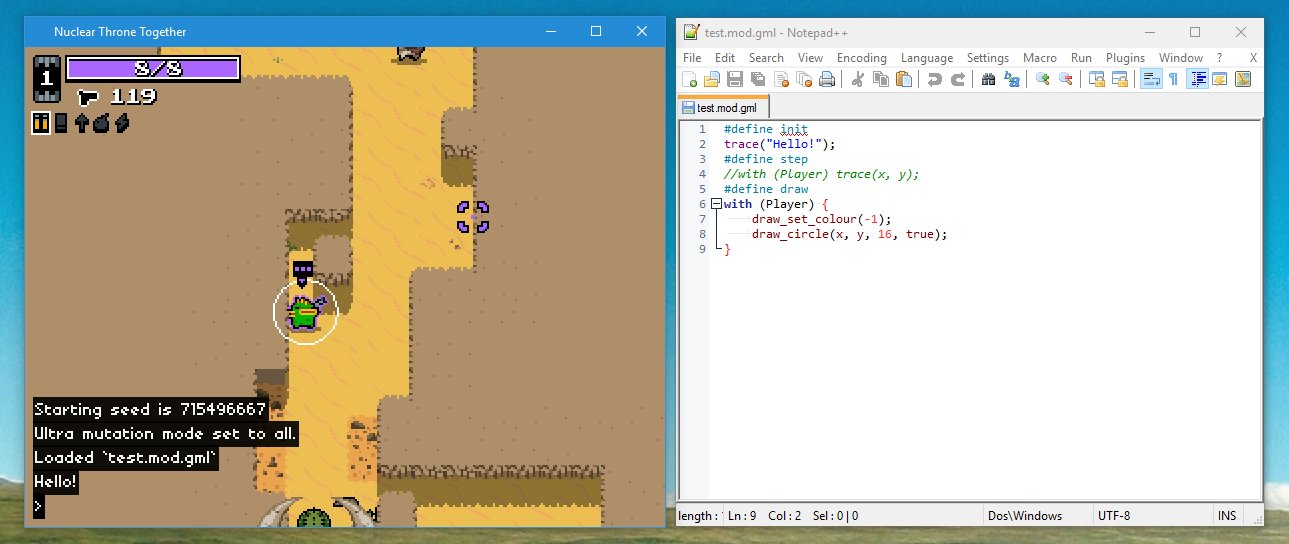
Task: Copy selection with the toolbar Copy icon
Action: [880, 80]
